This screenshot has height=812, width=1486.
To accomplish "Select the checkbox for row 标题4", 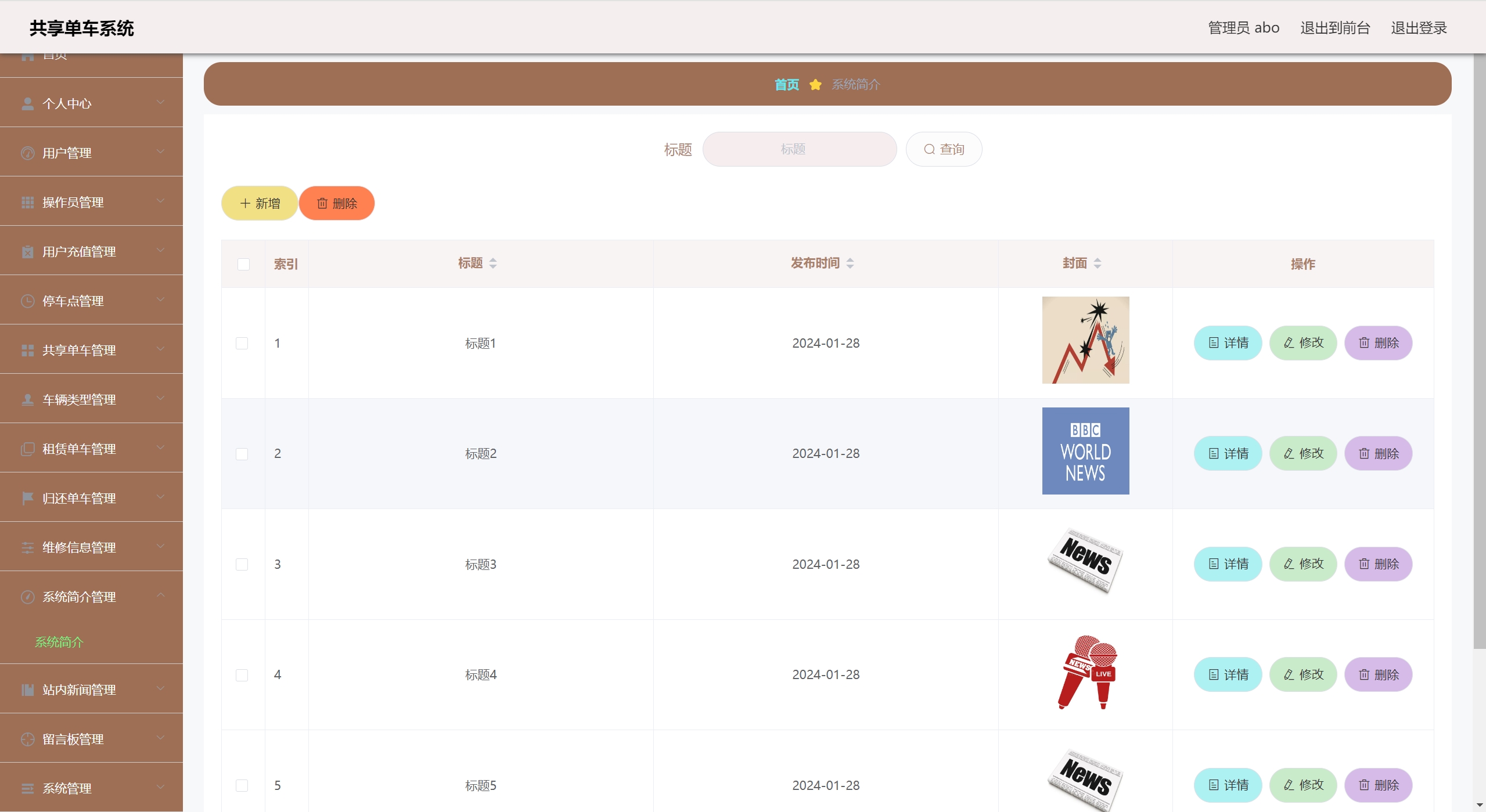I will pos(242,675).
